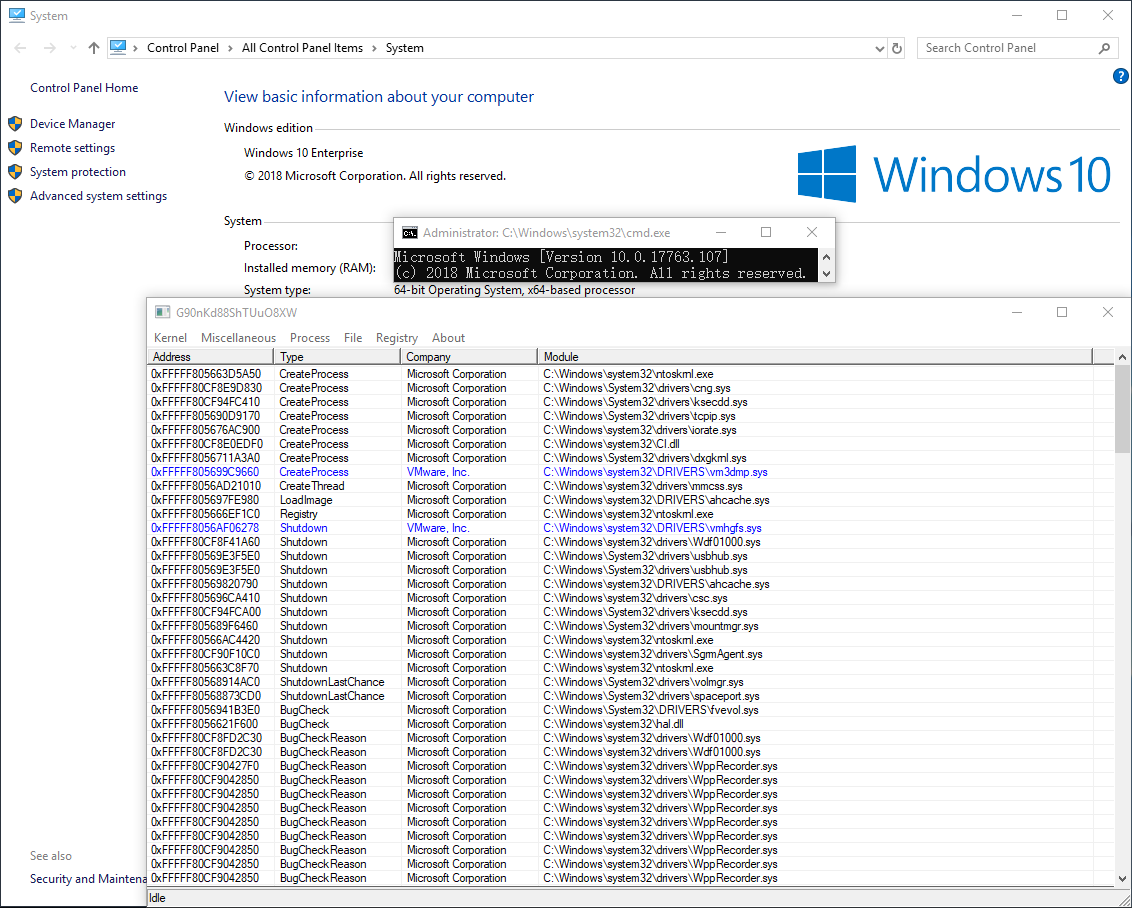Open Device Manager link in System window
This screenshot has height=908, width=1132.
[72, 124]
